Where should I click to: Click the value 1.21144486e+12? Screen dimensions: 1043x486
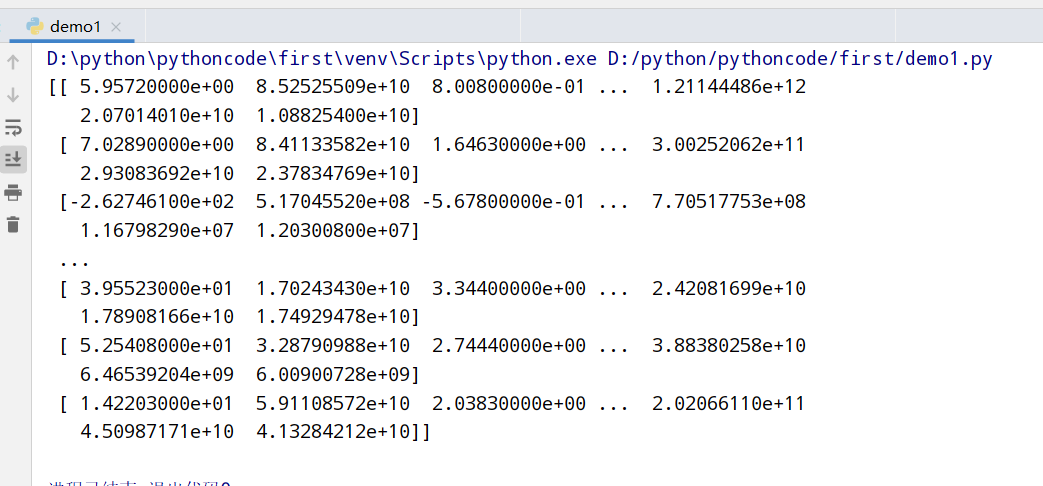(728, 87)
